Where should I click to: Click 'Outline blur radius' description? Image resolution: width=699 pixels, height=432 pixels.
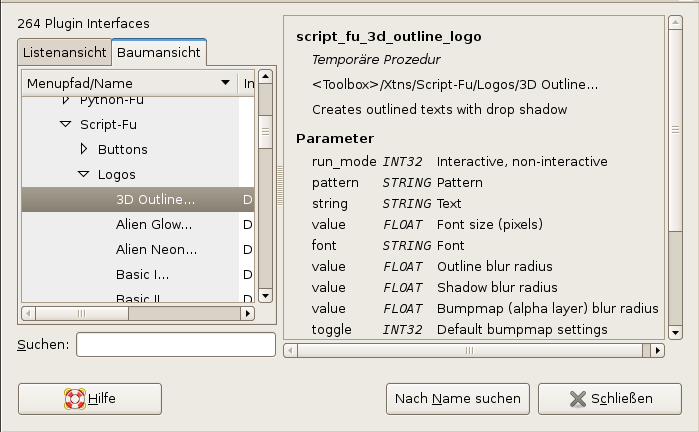495,266
